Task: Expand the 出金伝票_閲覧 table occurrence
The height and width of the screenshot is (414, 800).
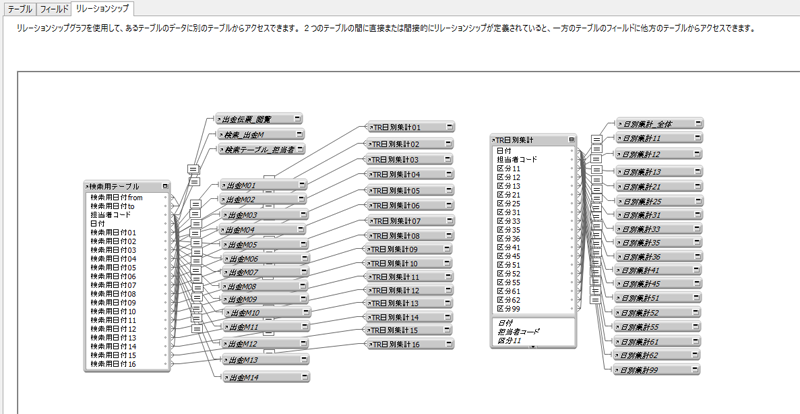Action: tap(297, 118)
